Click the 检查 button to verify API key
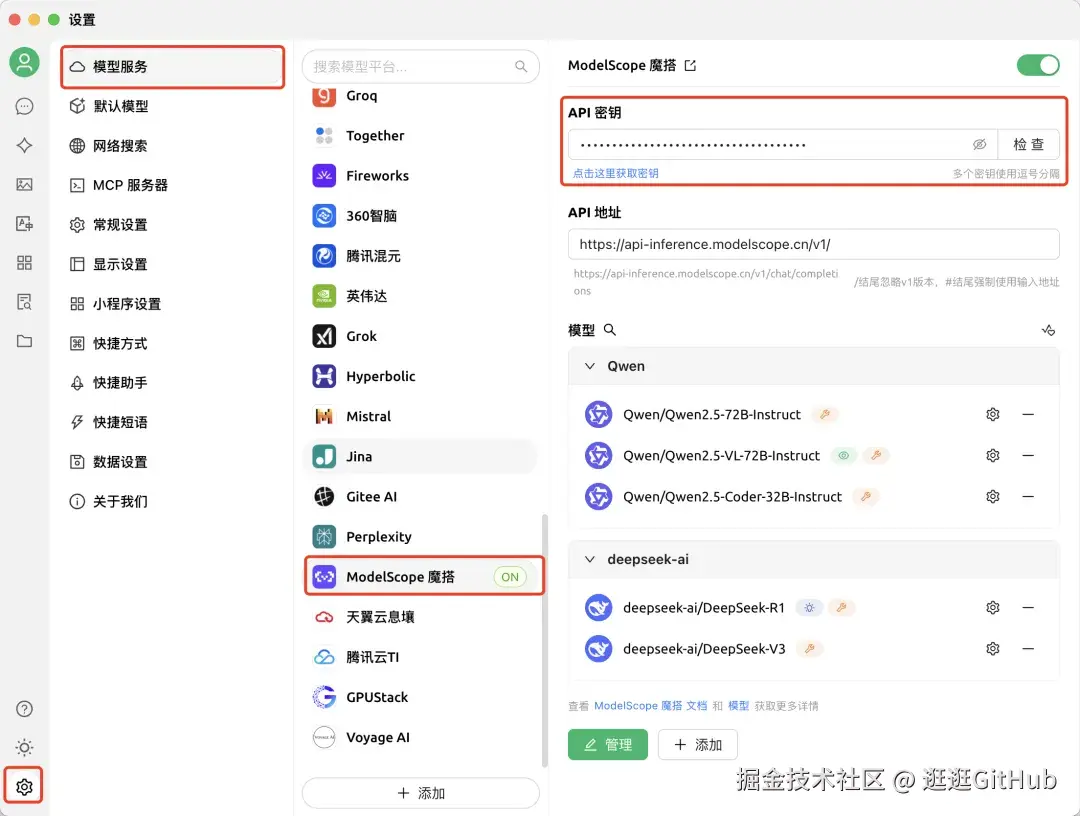Screen dimensions: 1080x816 point(1029,144)
